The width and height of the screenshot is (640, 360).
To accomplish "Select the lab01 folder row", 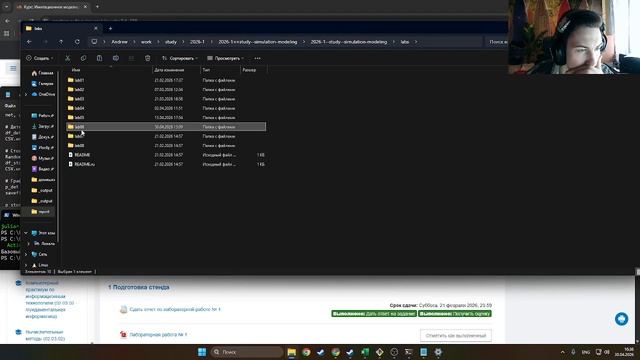I will click(166, 80).
